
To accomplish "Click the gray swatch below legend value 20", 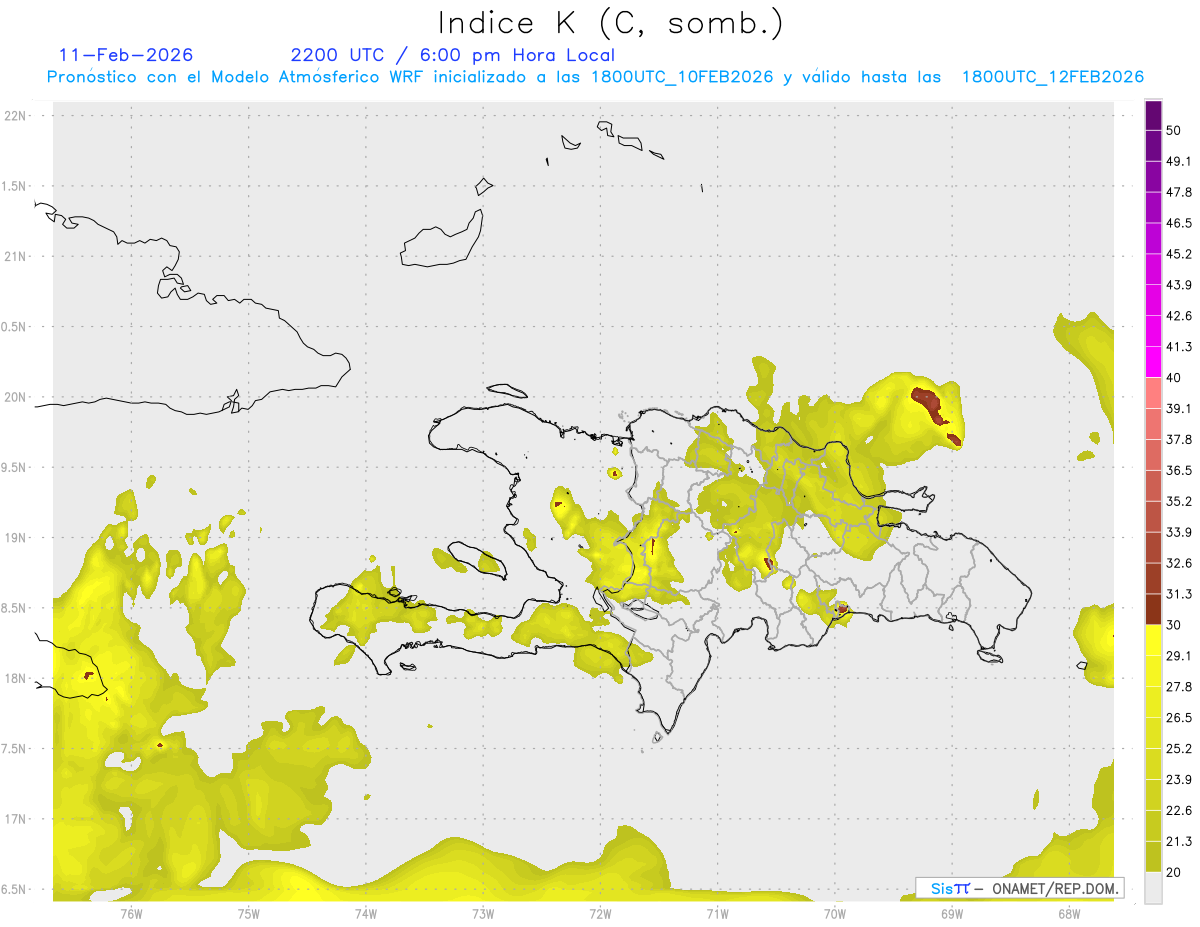I will coord(1153,888).
